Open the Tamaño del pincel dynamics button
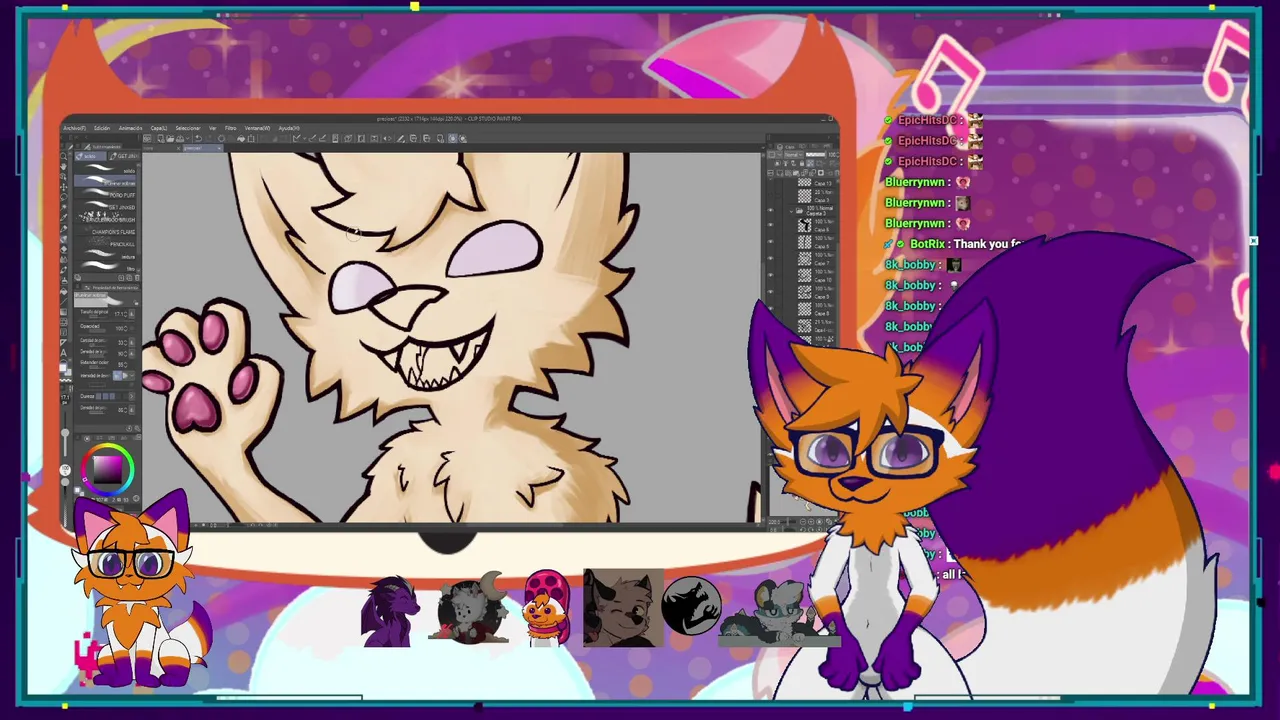Screen dimensions: 1280x720 point(132,313)
